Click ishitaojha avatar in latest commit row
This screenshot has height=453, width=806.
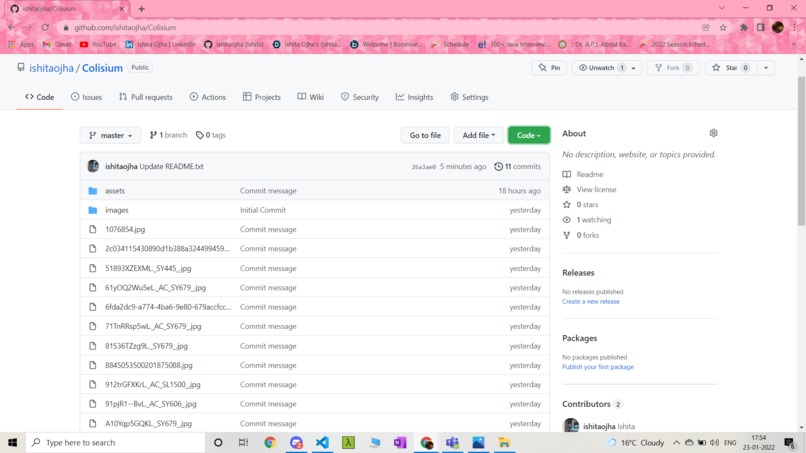93,166
